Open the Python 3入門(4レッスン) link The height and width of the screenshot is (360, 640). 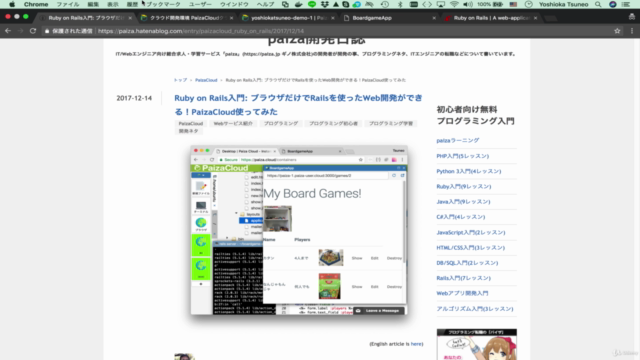pyautogui.click(x=469, y=171)
